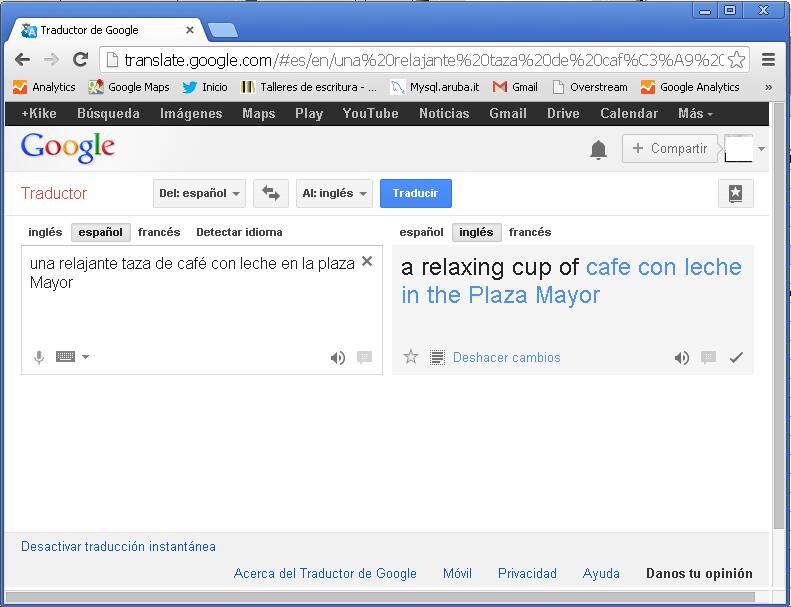The width and height of the screenshot is (791, 607).
Task: Star the translation to save it
Action: pyautogui.click(x=411, y=357)
